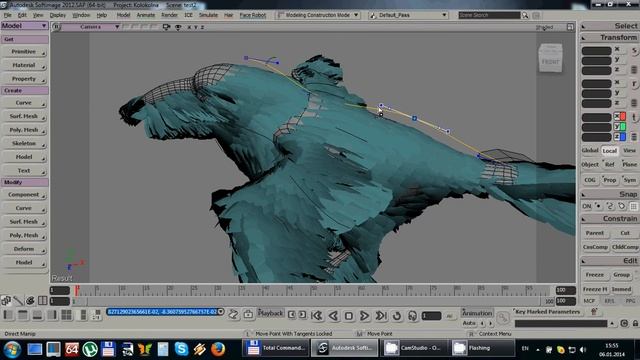
Task: Toggle snap ON button
Action: 587,206
